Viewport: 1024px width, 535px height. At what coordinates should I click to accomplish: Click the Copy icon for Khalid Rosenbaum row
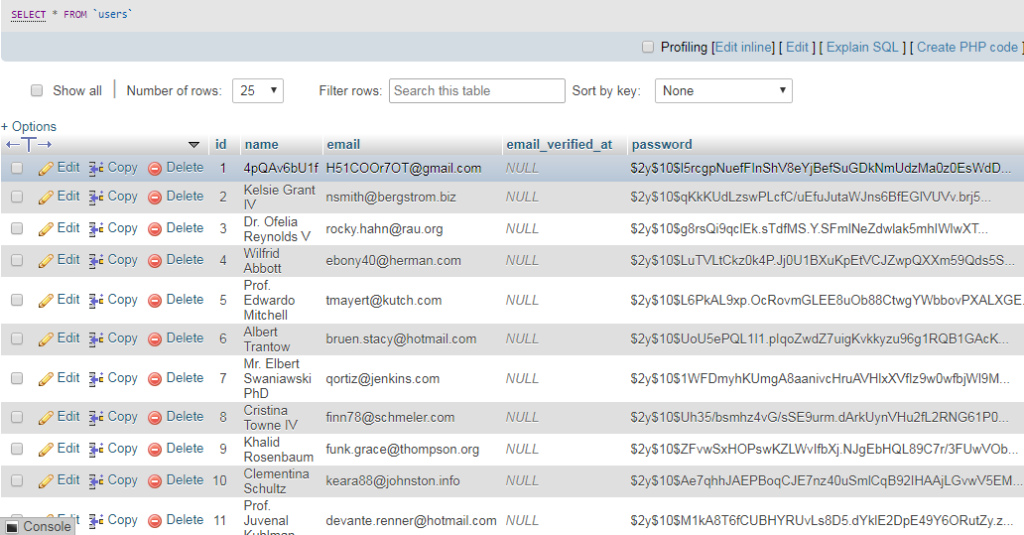pos(96,449)
